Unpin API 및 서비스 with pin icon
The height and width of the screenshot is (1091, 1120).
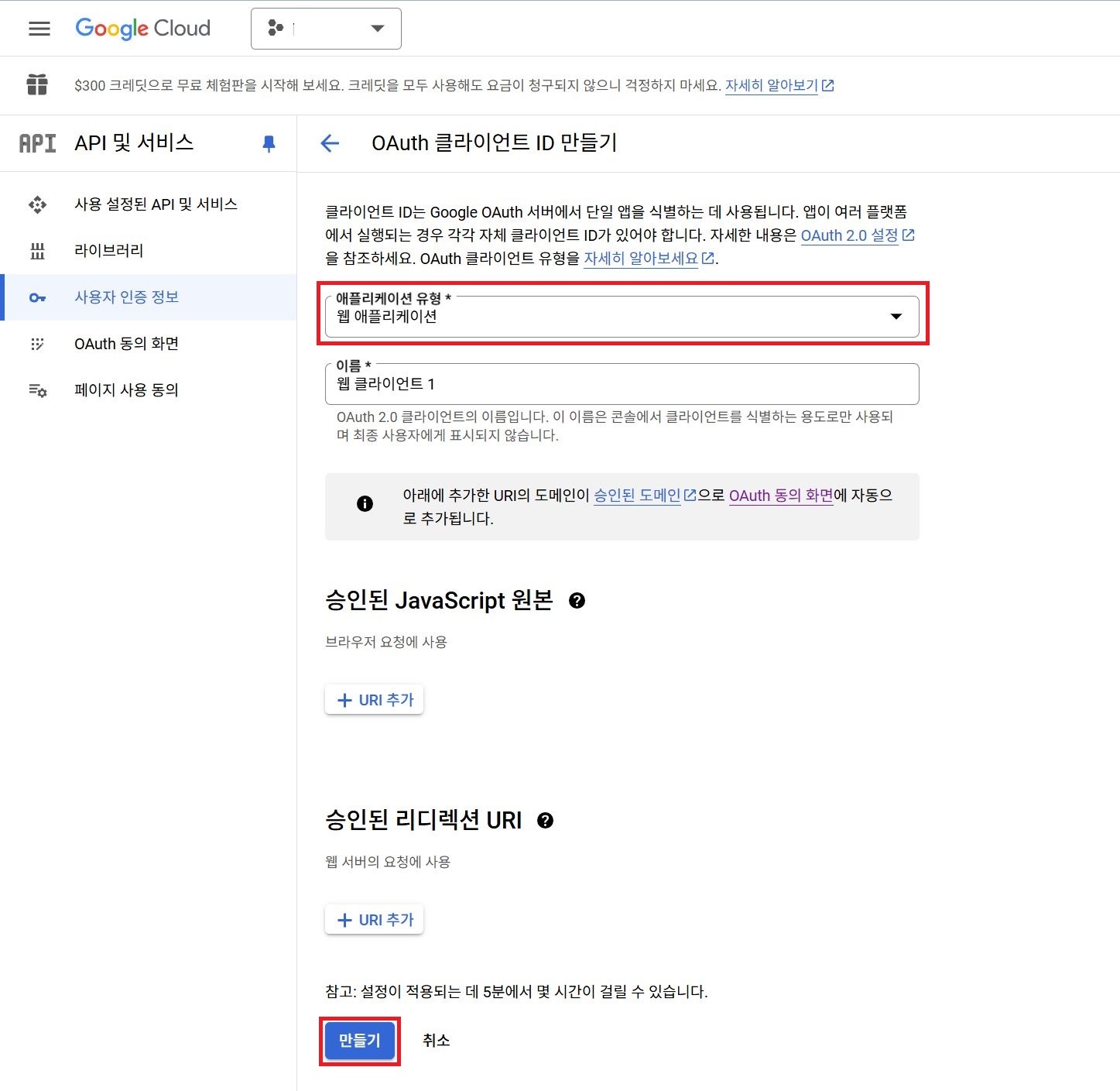pos(269,143)
